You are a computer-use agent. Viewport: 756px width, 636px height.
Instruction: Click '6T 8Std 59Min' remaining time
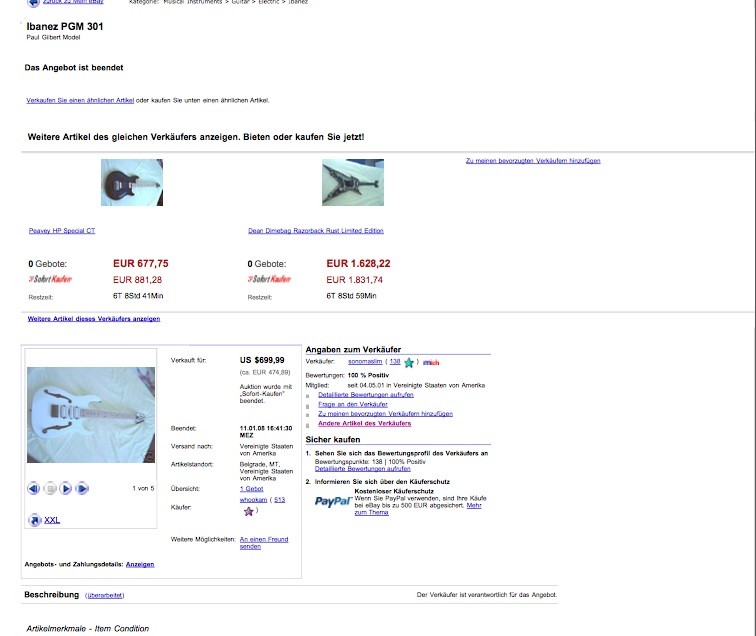[x=351, y=296]
